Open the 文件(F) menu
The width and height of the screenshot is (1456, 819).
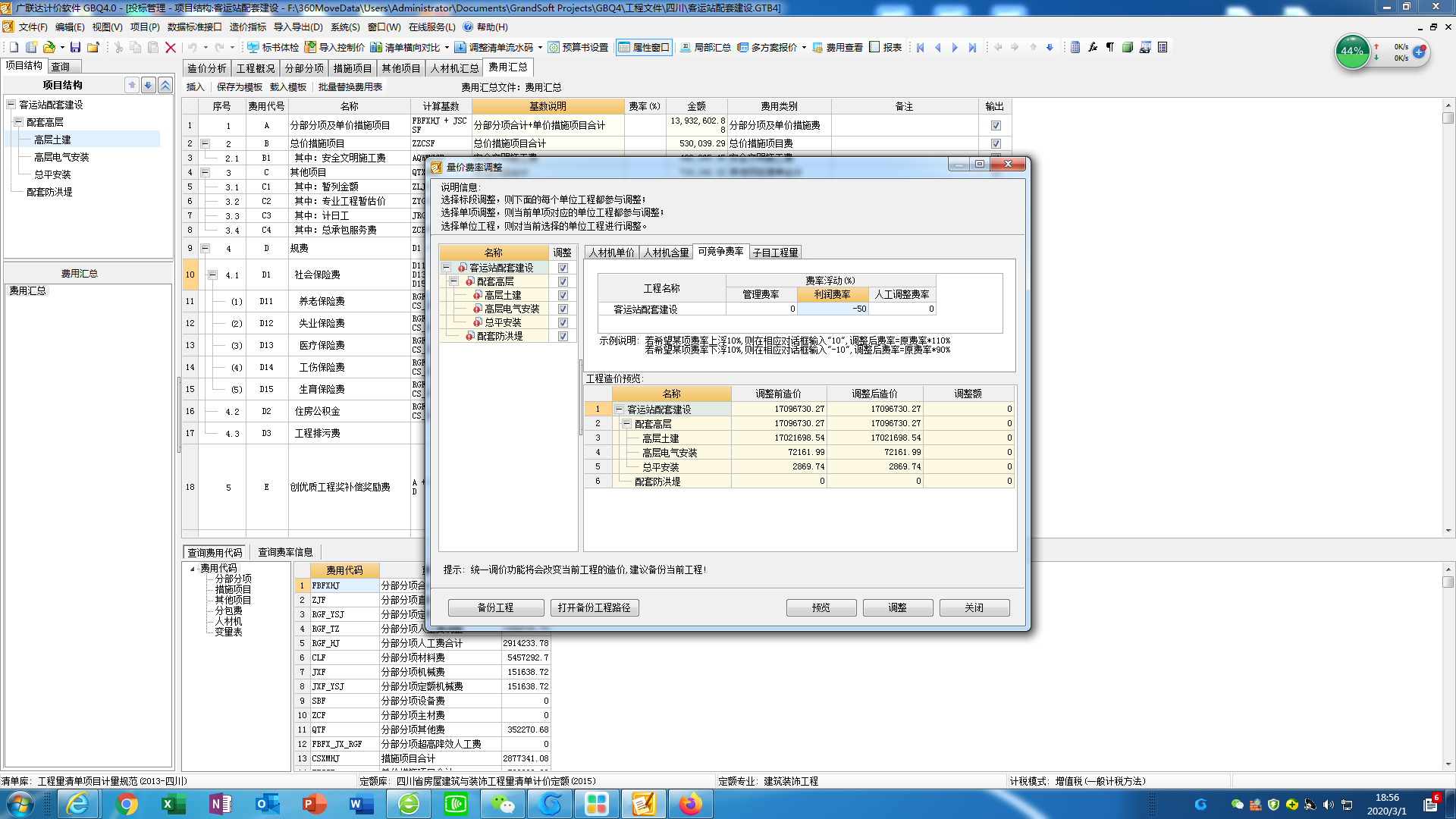point(33,27)
